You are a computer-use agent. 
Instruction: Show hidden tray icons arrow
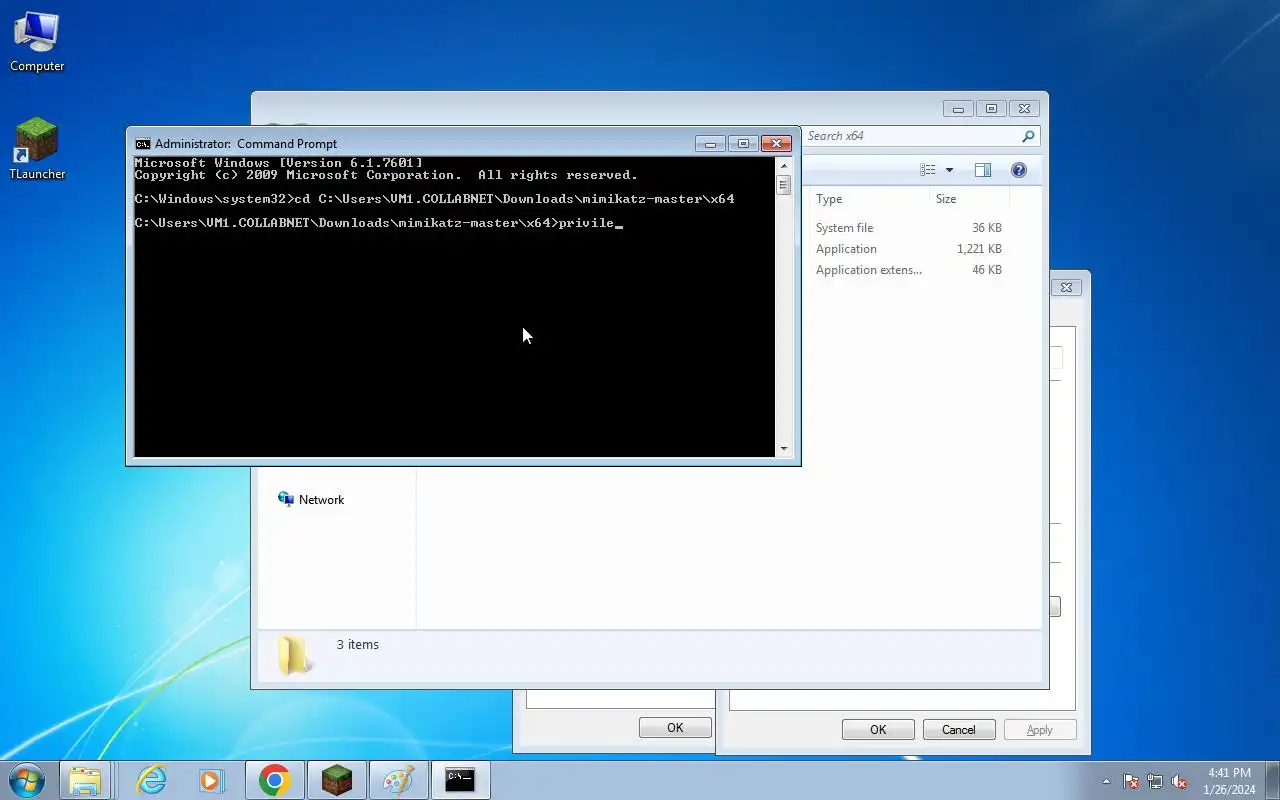click(x=1106, y=782)
